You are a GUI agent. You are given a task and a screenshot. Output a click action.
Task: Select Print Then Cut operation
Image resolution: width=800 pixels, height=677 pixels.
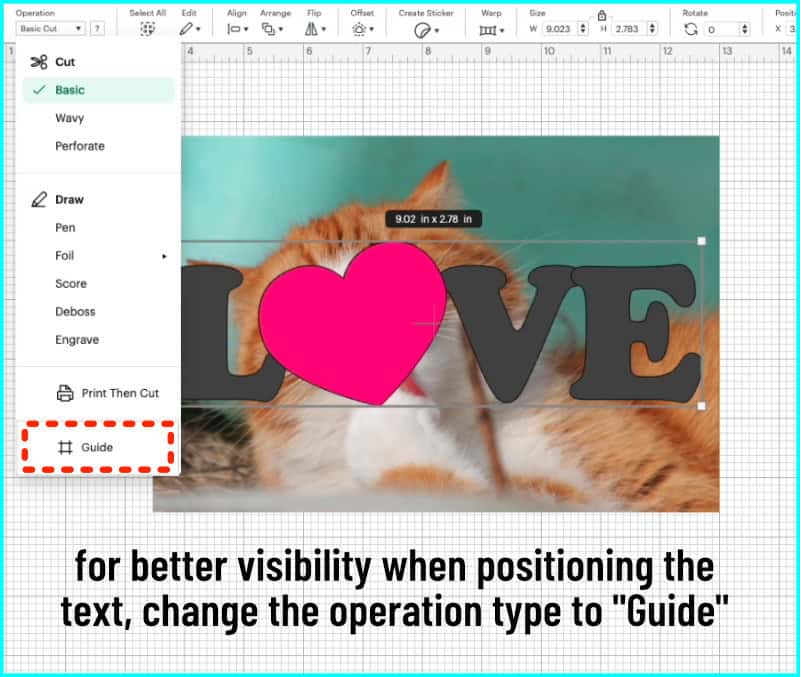click(x=108, y=393)
